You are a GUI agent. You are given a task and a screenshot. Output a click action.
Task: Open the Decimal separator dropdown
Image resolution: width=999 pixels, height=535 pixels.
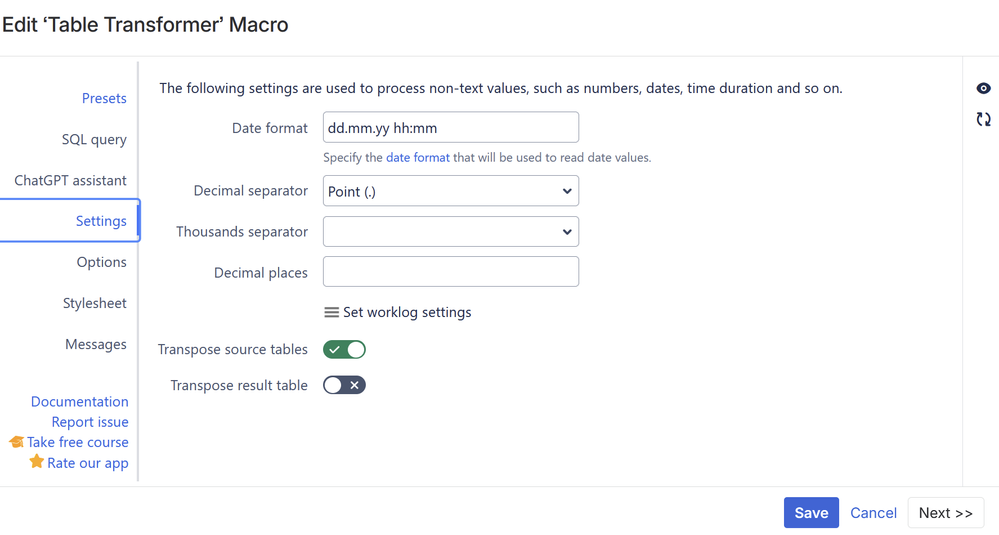click(450, 191)
